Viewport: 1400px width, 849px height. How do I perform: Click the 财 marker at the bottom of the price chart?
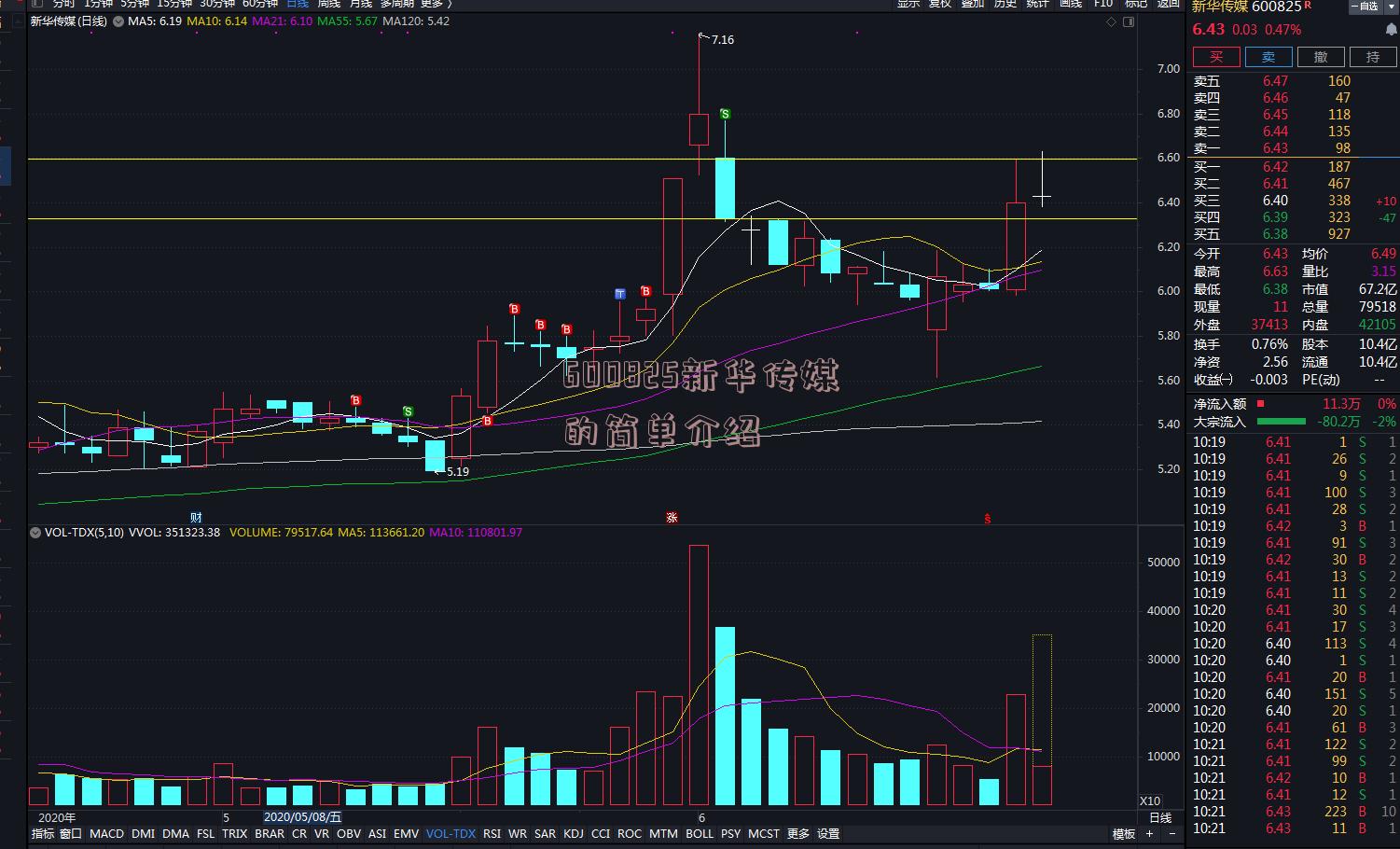(x=196, y=517)
